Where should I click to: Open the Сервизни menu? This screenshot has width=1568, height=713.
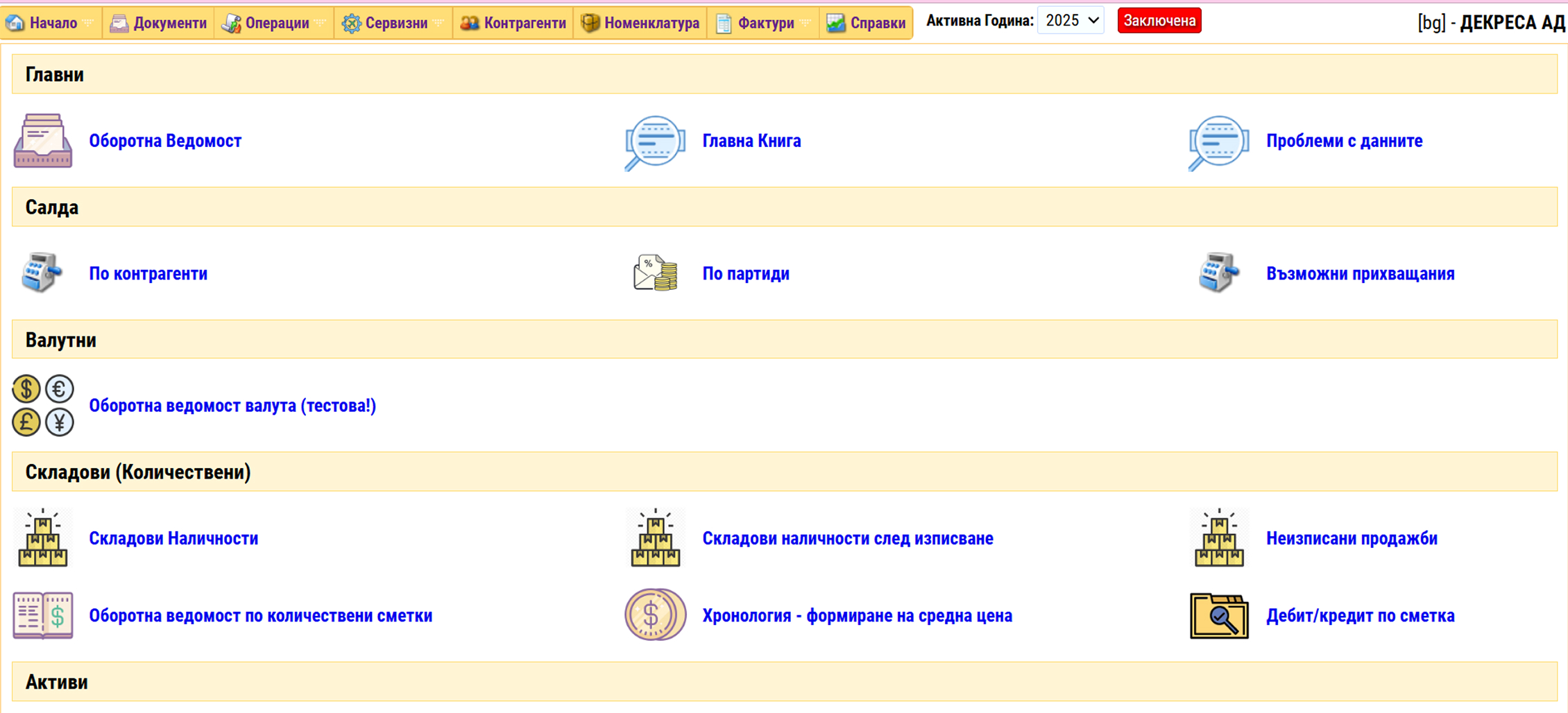(394, 23)
